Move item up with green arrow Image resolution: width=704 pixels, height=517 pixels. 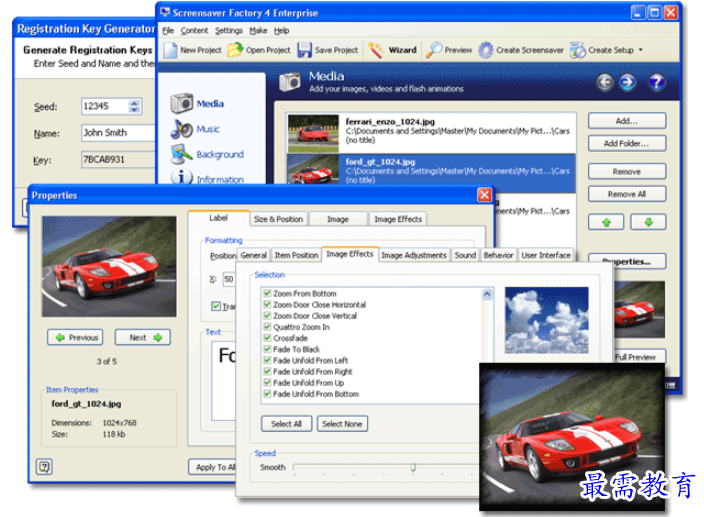(606, 222)
